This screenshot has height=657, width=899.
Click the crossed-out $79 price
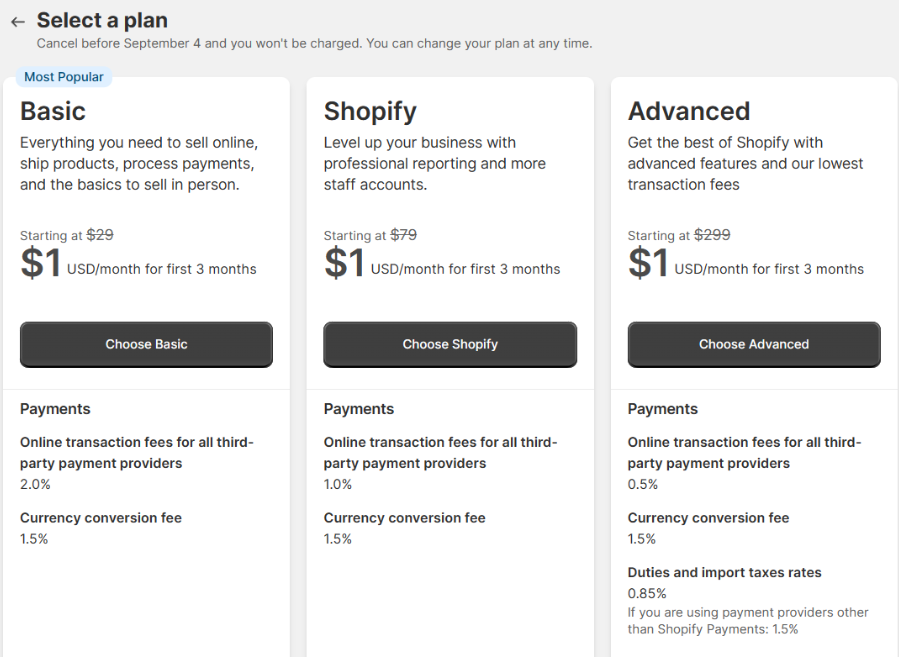click(x=404, y=234)
